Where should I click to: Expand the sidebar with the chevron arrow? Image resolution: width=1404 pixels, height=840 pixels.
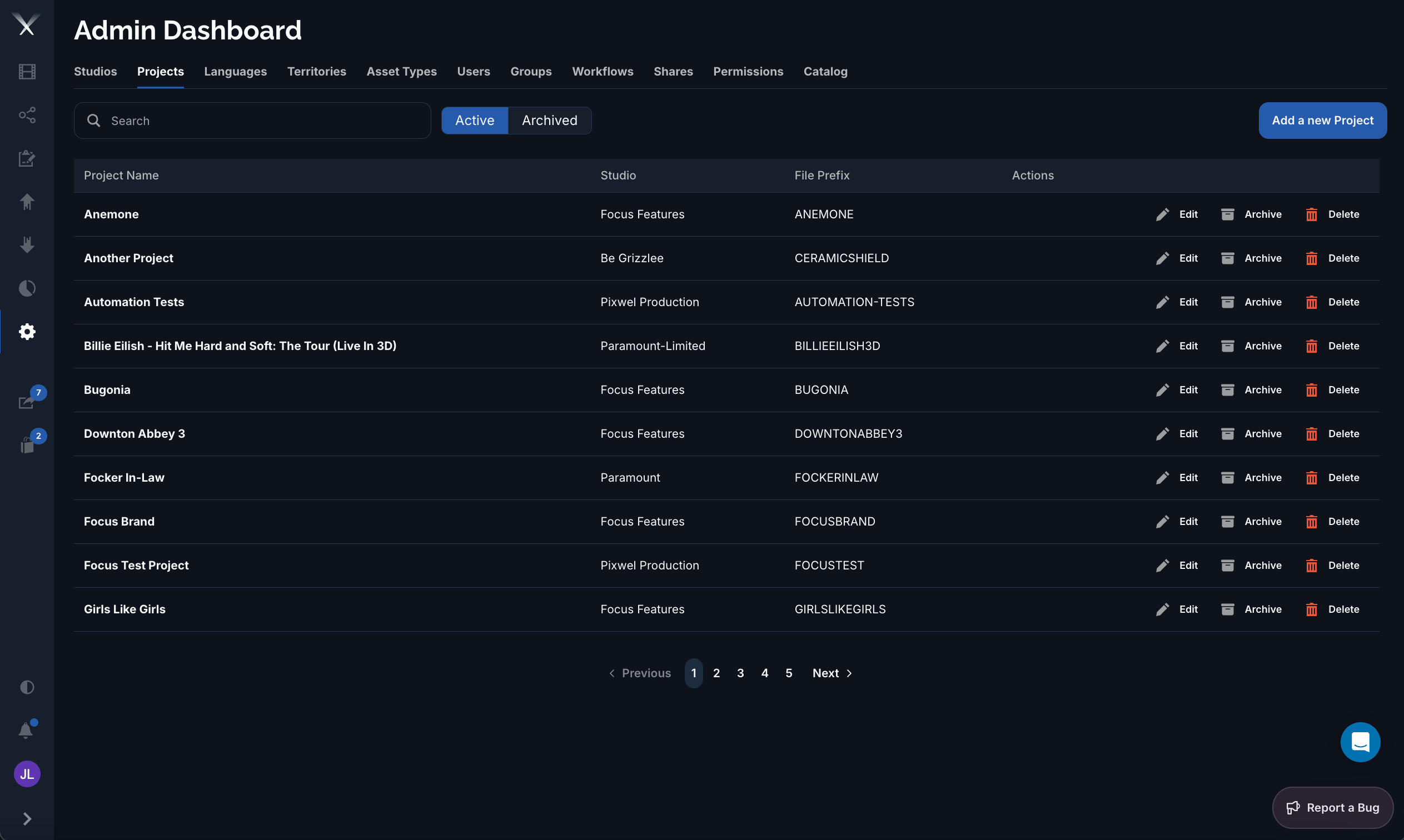coord(27,818)
